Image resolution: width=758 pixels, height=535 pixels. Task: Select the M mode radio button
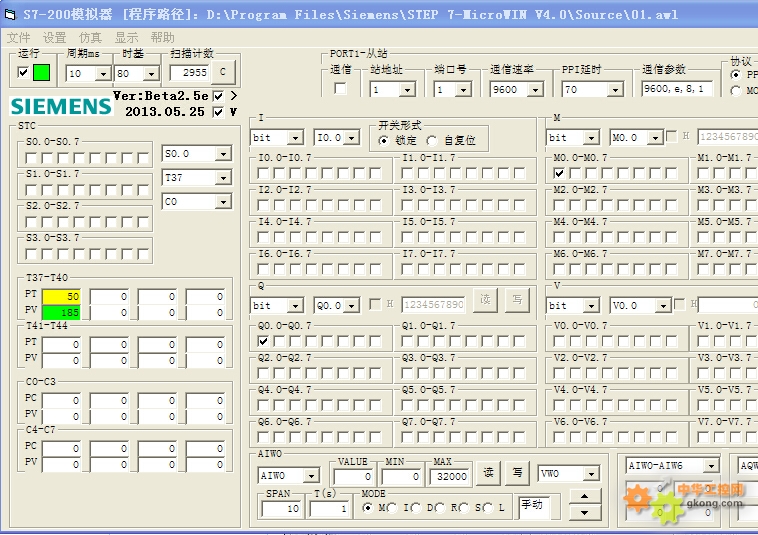click(368, 507)
